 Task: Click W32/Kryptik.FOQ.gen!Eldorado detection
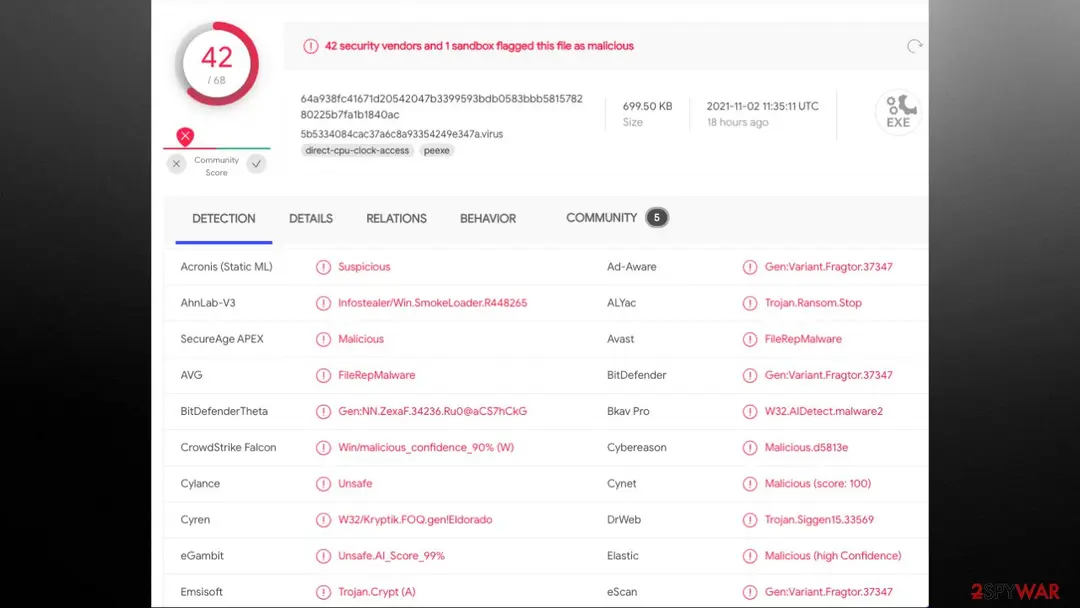coord(415,520)
